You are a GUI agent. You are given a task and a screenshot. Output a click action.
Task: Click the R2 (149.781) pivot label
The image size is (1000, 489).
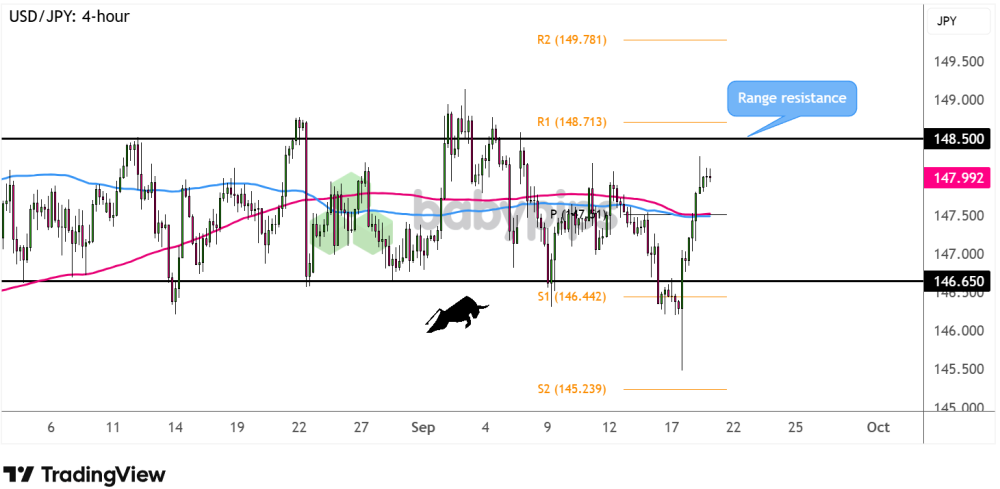[572, 40]
